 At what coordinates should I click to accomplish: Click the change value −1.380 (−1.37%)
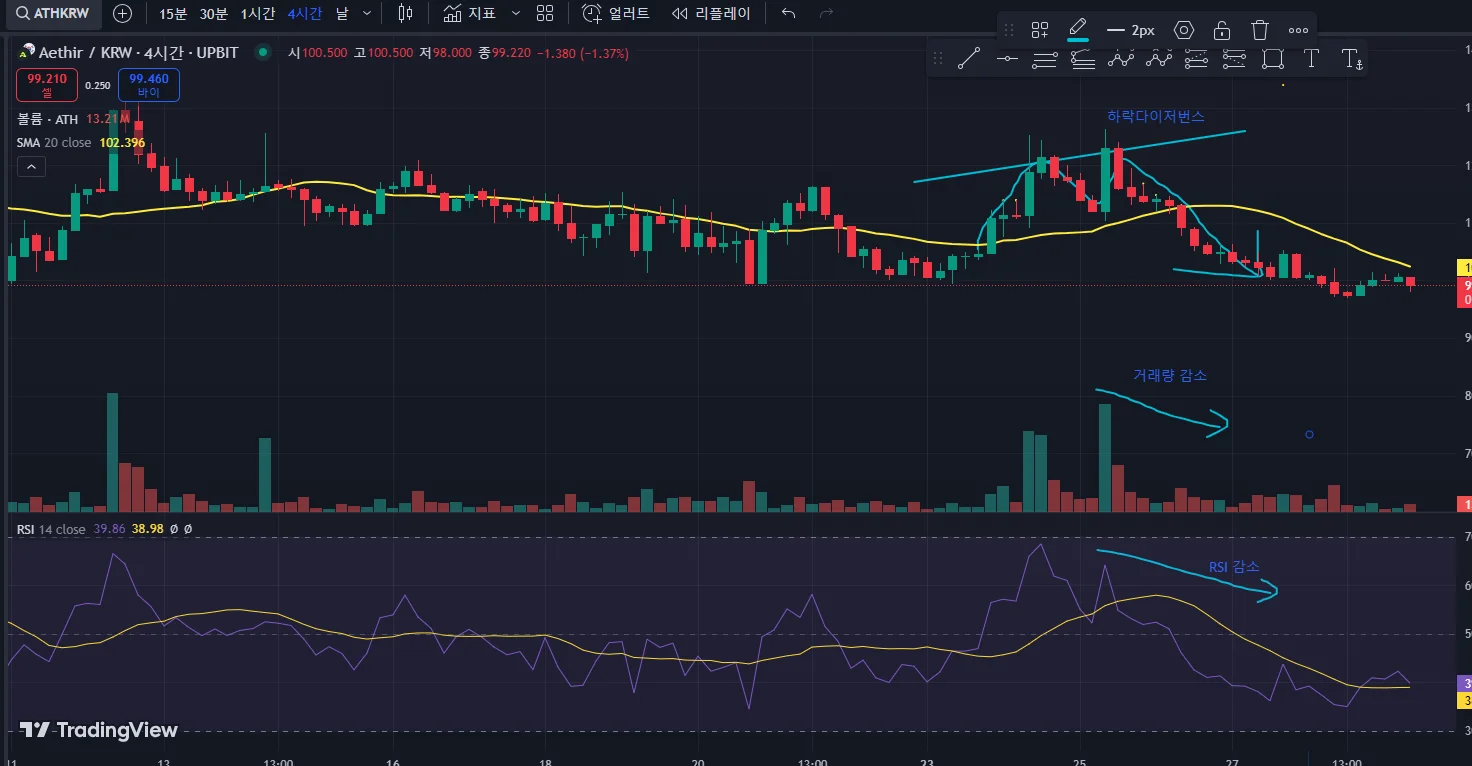[x=583, y=52]
